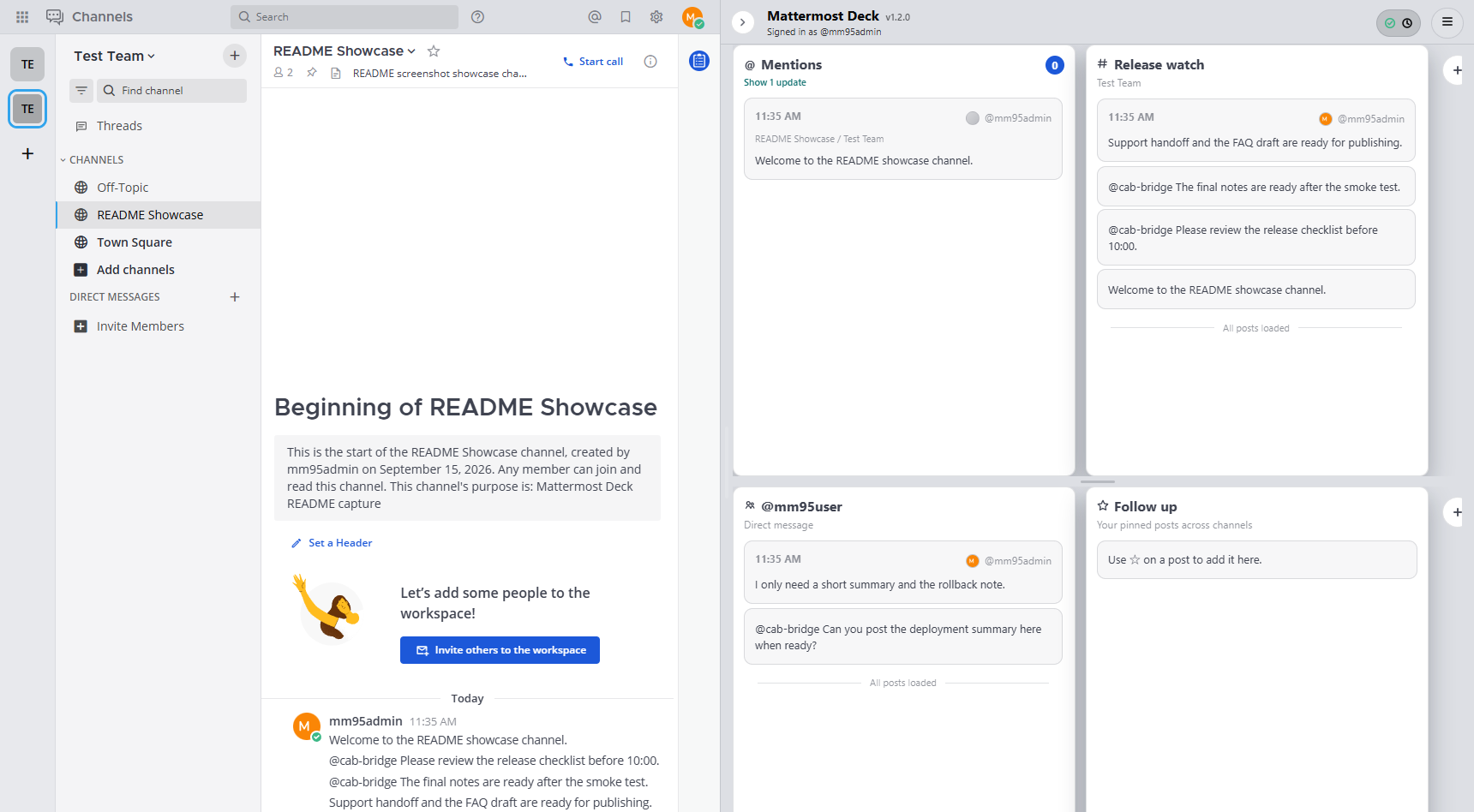Select the highlighted second TE team icon

pyautogui.click(x=27, y=109)
